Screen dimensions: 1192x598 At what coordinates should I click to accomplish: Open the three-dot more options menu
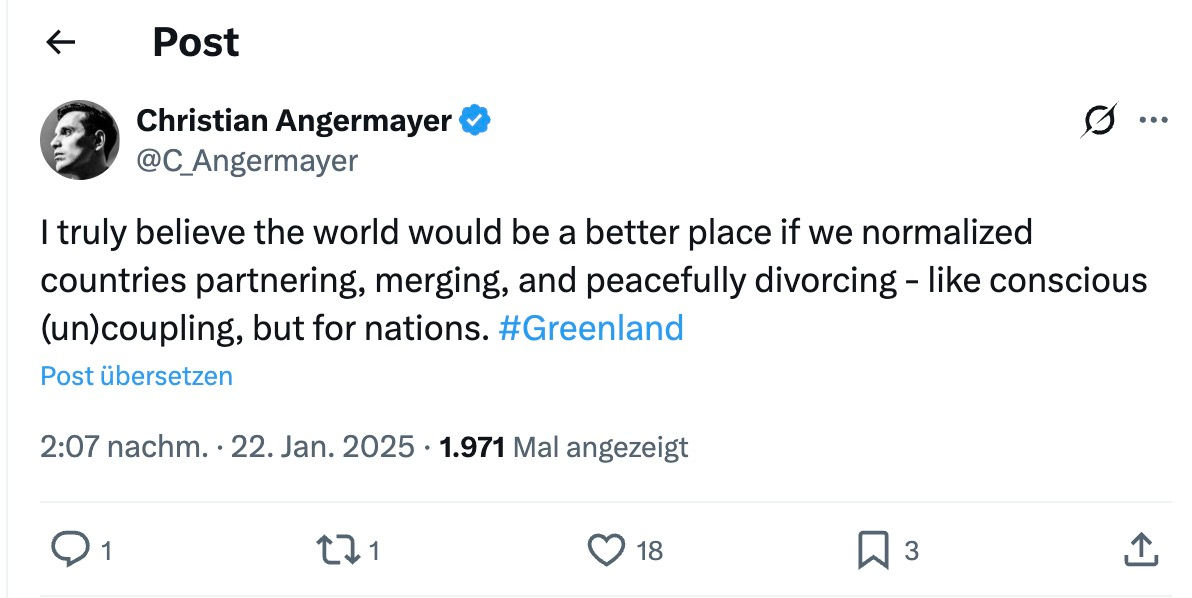point(1153,121)
